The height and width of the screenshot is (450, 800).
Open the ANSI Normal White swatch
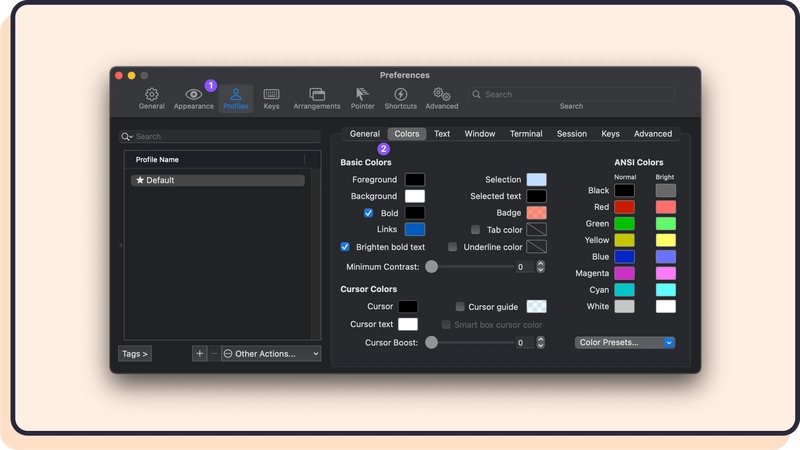pos(624,306)
